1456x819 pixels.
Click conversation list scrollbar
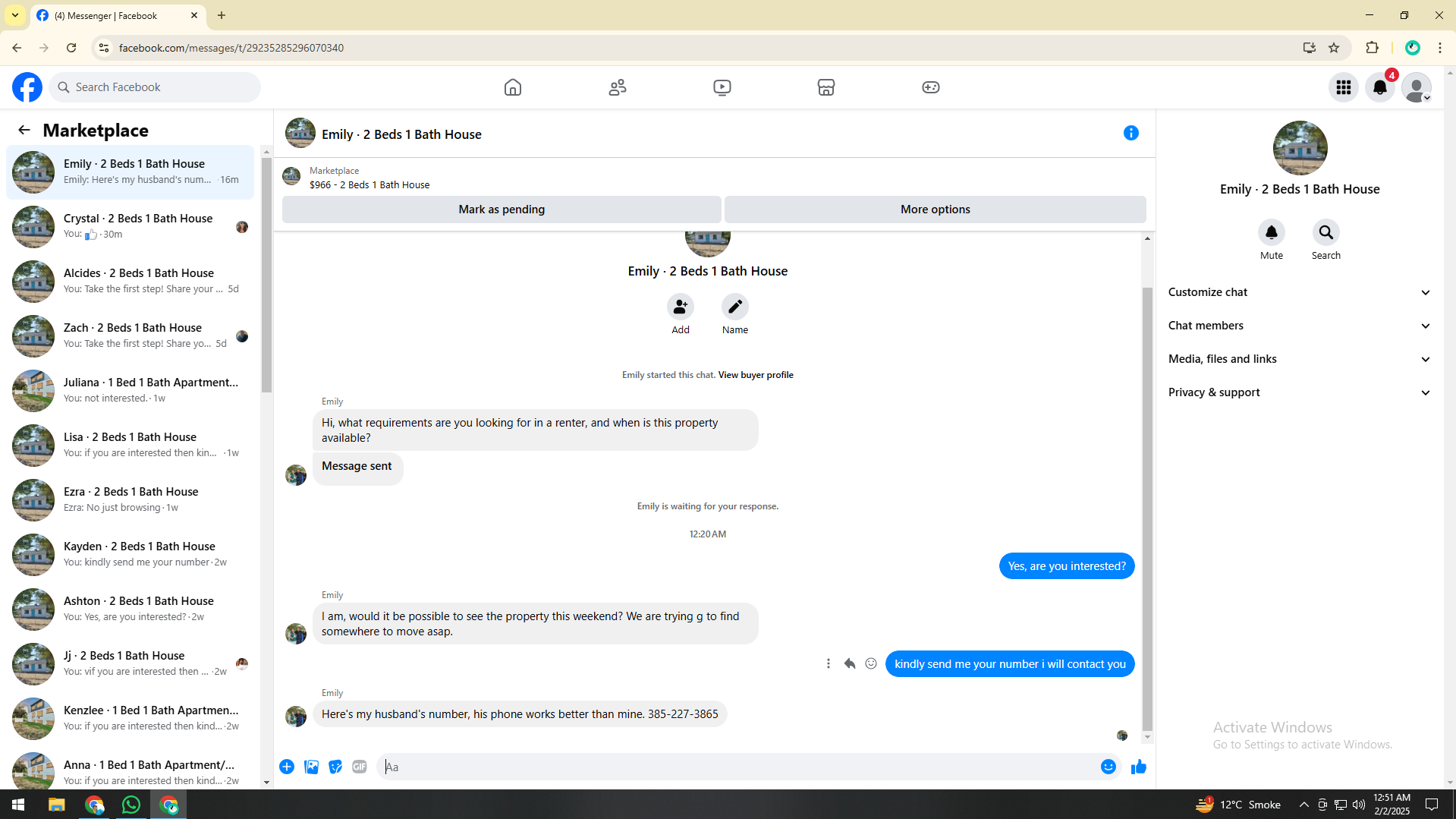[x=266, y=275]
